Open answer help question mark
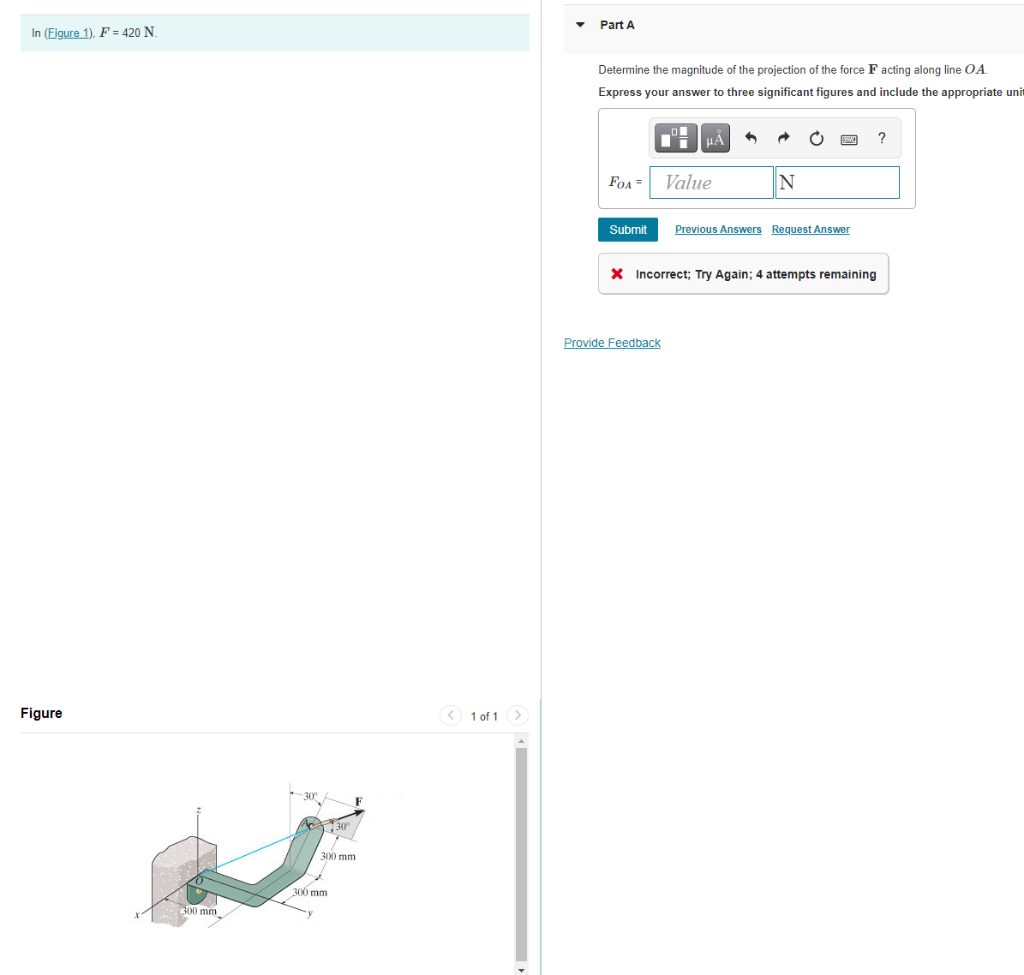1024x975 pixels. click(882, 138)
